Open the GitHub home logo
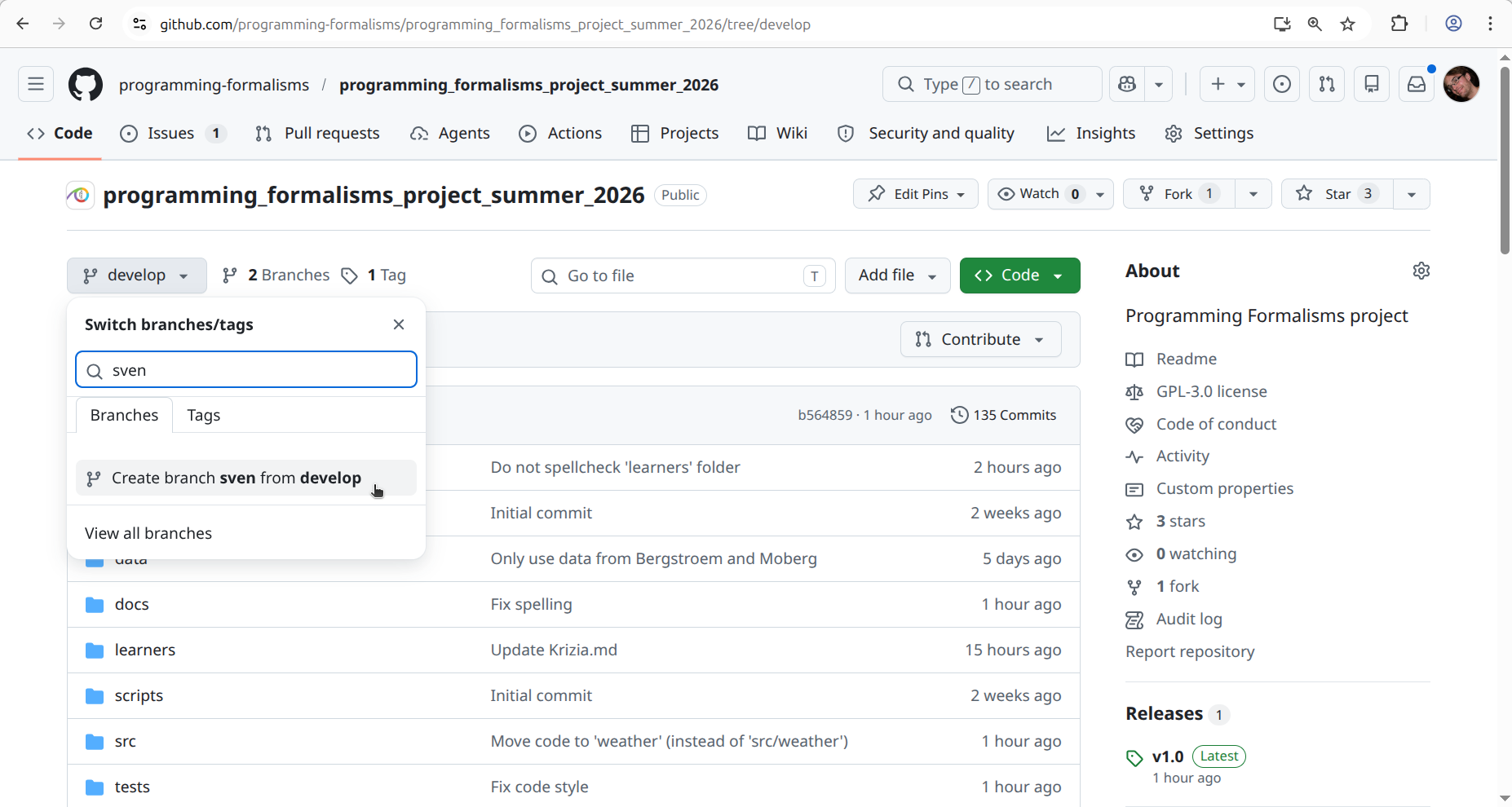 pos(85,85)
